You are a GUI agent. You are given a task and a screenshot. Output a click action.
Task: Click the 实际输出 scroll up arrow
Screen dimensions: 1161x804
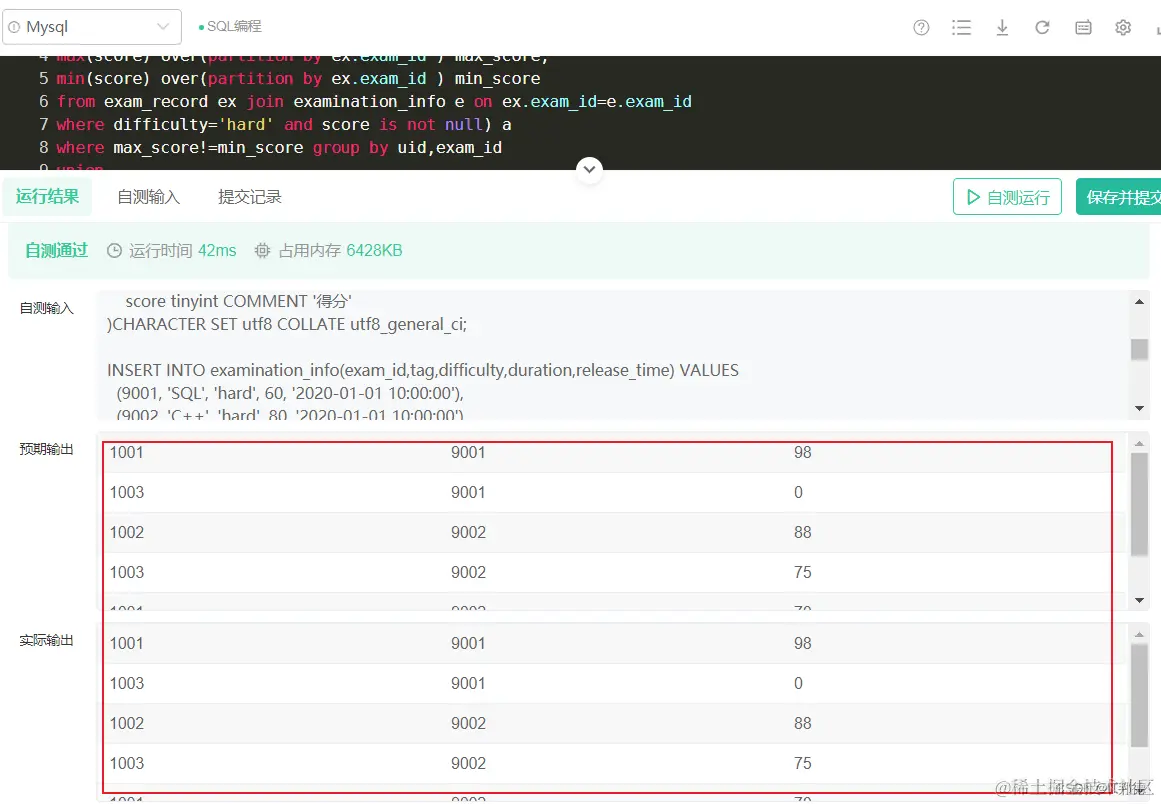(1140, 634)
